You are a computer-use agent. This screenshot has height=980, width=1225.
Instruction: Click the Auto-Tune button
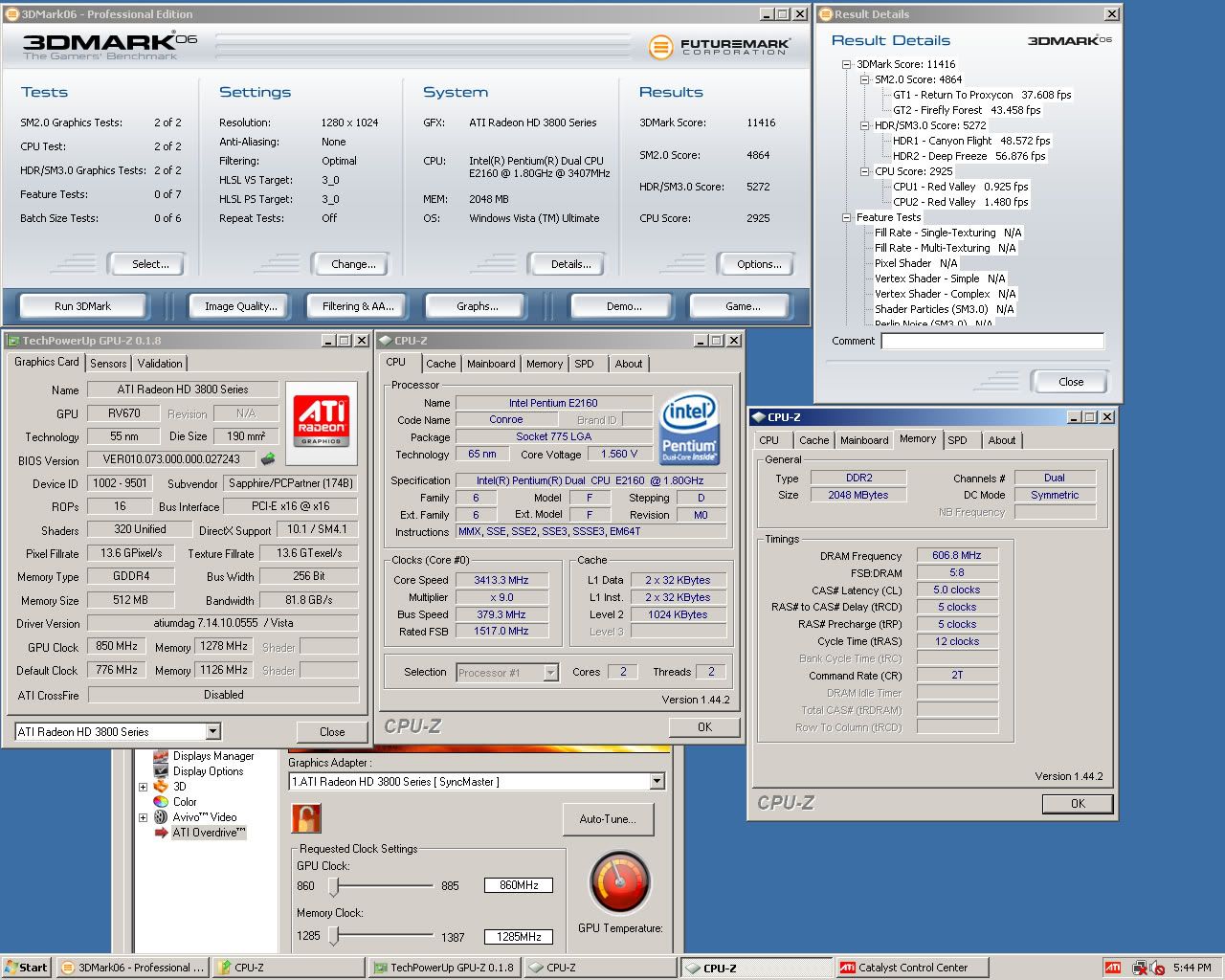coord(607,819)
